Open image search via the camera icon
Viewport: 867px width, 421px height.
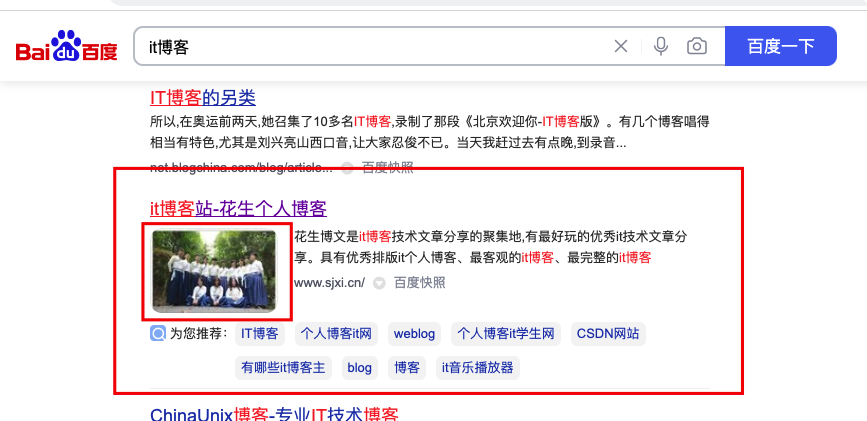tap(697, 46)
